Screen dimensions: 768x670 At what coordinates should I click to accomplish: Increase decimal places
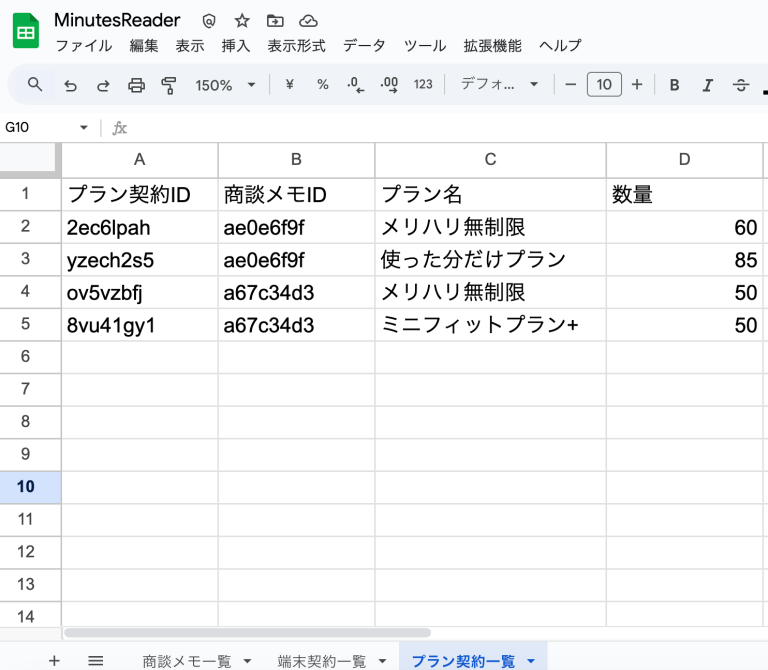coord(389,85)
